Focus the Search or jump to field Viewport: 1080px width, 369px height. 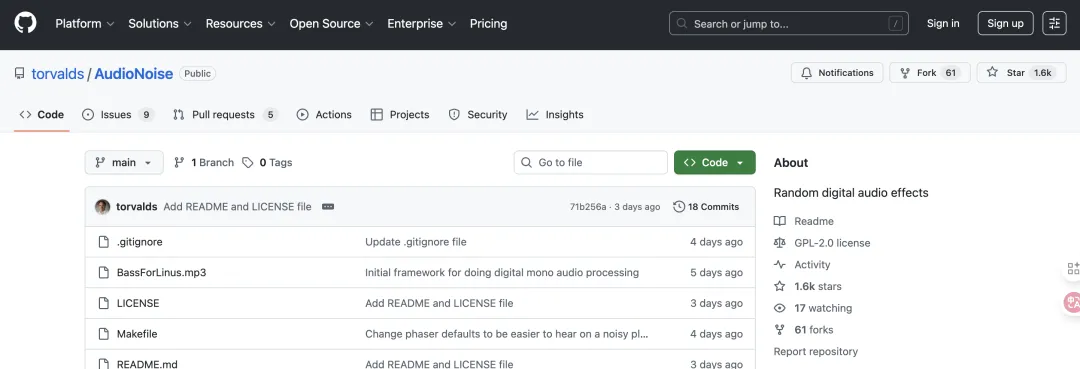click(x=789, y=23)
